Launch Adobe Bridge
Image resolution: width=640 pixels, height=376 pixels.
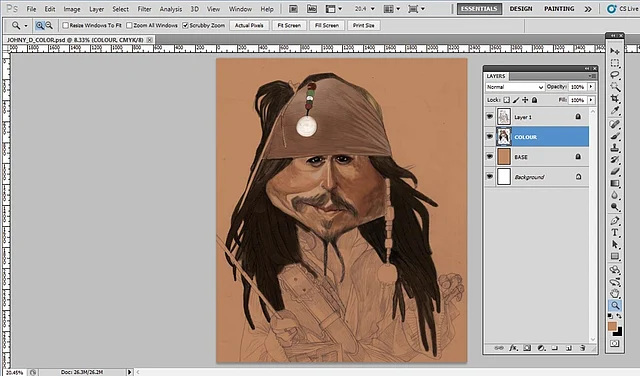coord(293,9)
